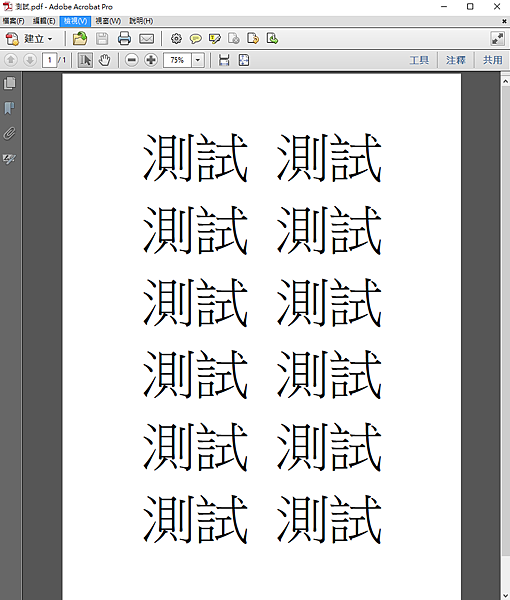This screenshot has width=510, height=600.
Task: Show the attachments paperclip panel
Action: [x=10, y=134]
